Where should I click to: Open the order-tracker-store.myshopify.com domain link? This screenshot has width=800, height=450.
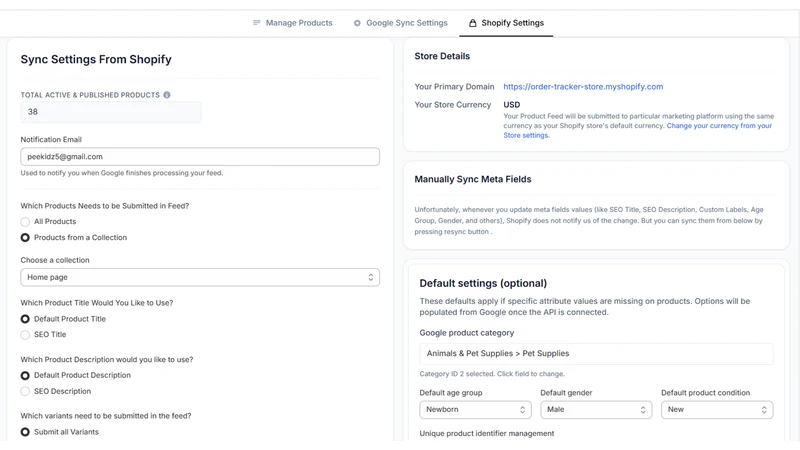coord(583,87)
